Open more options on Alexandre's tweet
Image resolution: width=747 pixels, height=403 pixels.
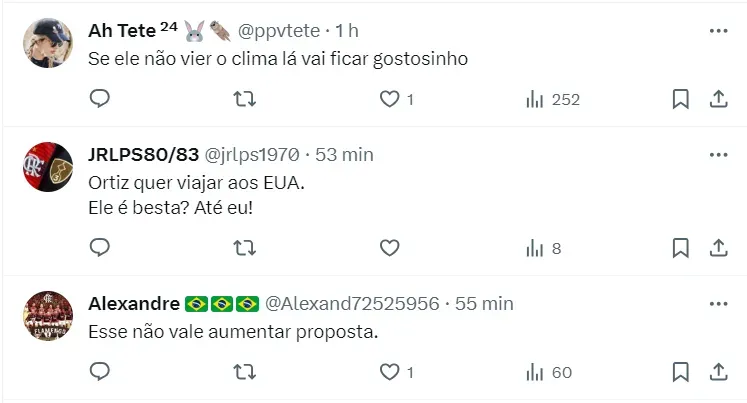[x=718, y=304]
